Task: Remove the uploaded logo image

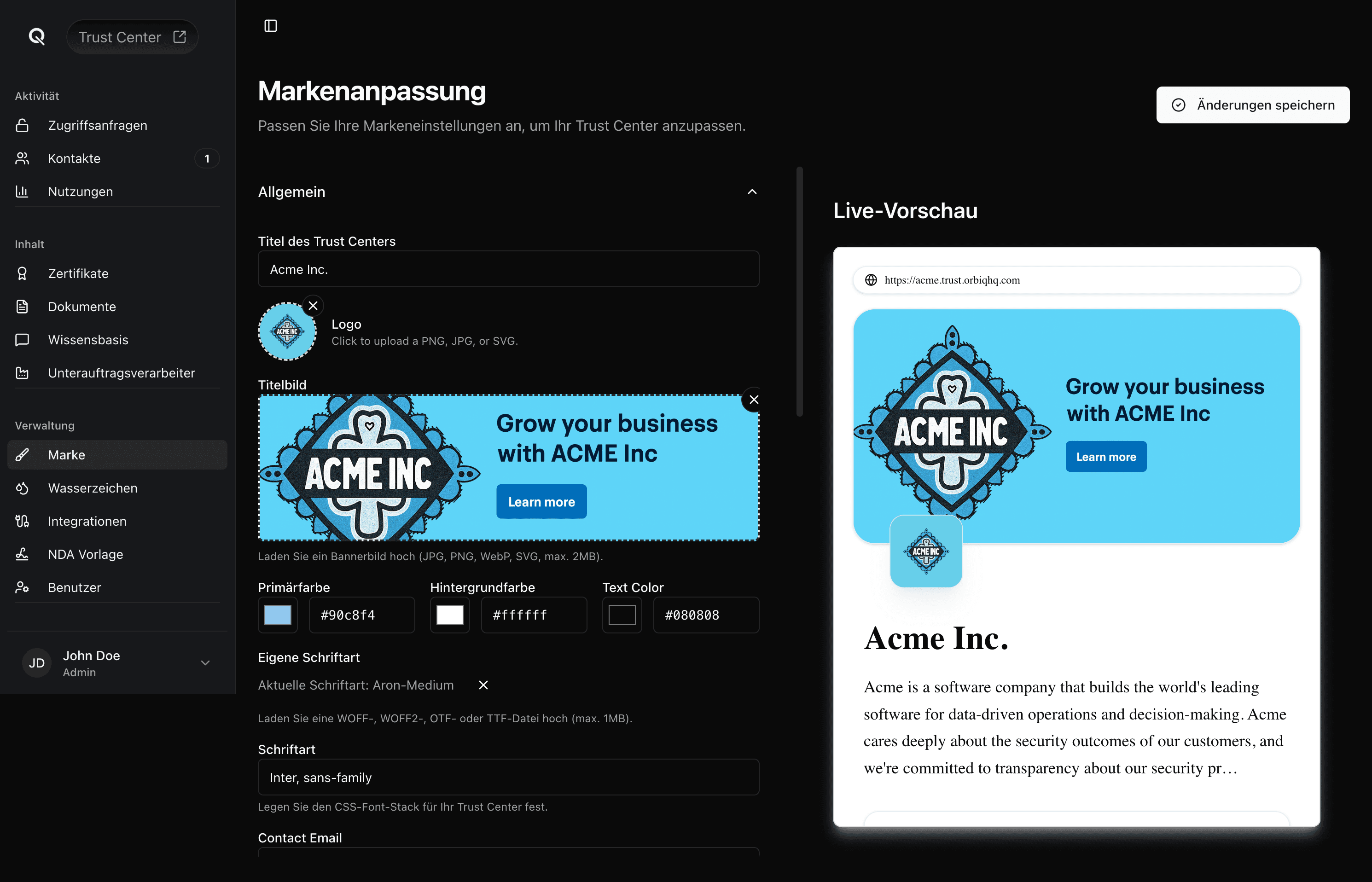Action: (313, 306)
